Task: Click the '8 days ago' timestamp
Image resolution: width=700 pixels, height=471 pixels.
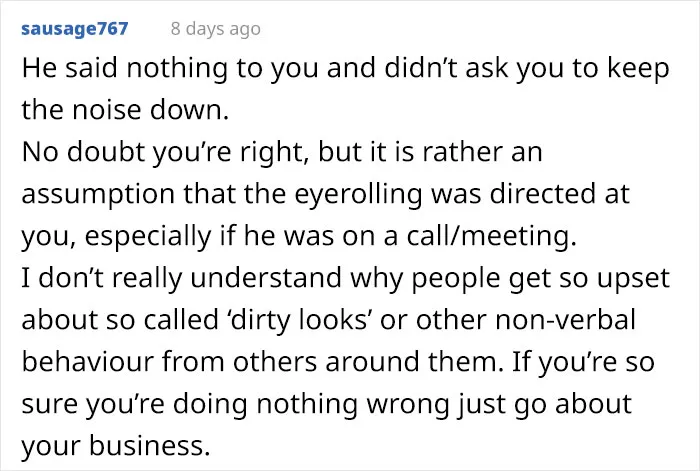Action: [x=216, y=29]
